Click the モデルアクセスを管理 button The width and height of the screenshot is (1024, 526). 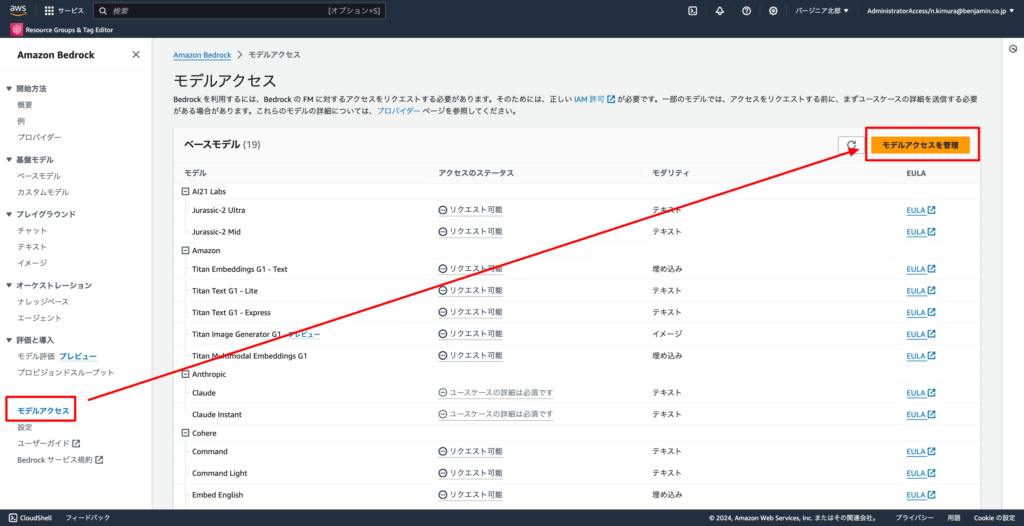pos(920,145)
